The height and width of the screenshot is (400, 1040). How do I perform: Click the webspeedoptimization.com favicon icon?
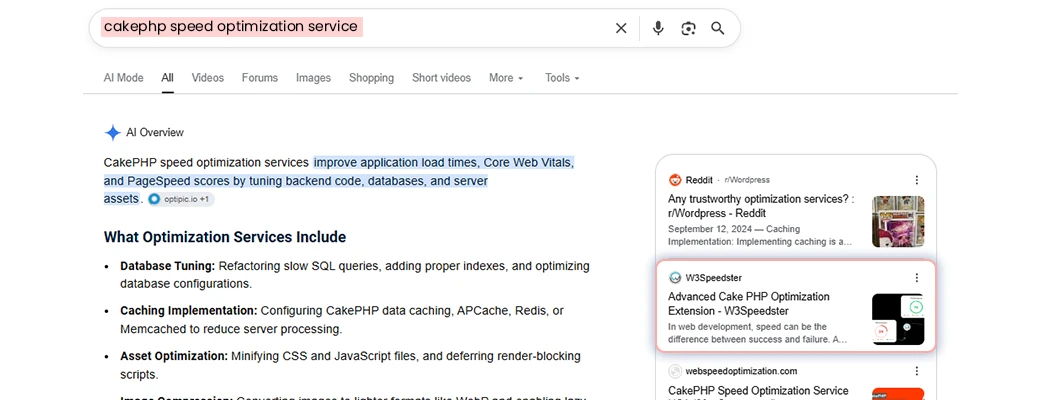tap(675, 371)
